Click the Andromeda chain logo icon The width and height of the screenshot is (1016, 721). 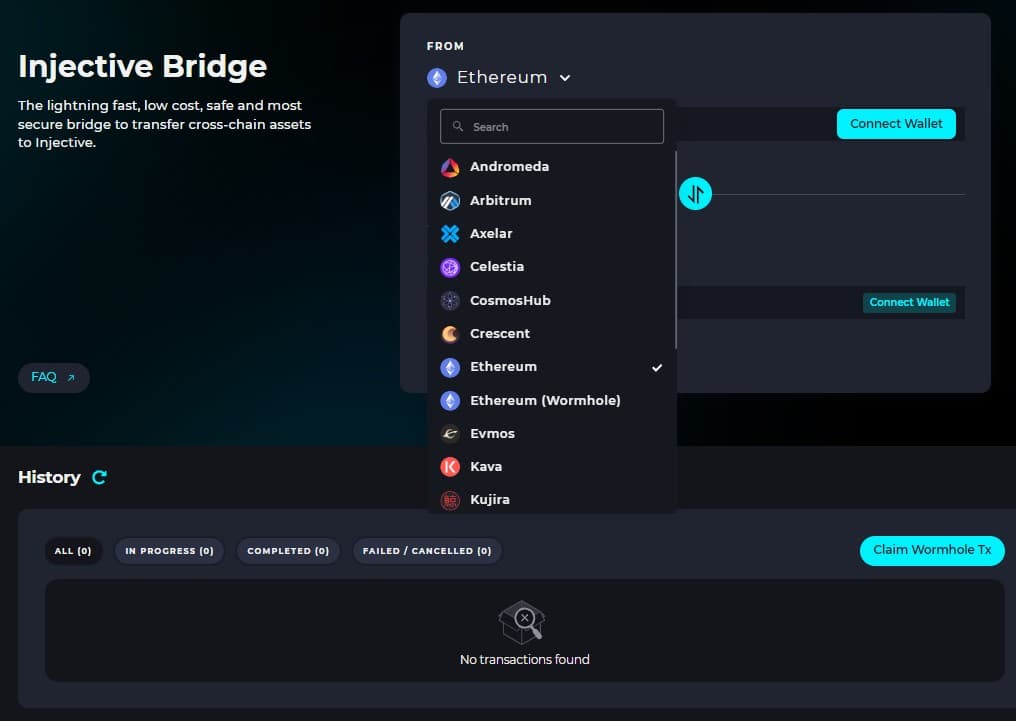(450, 167)
